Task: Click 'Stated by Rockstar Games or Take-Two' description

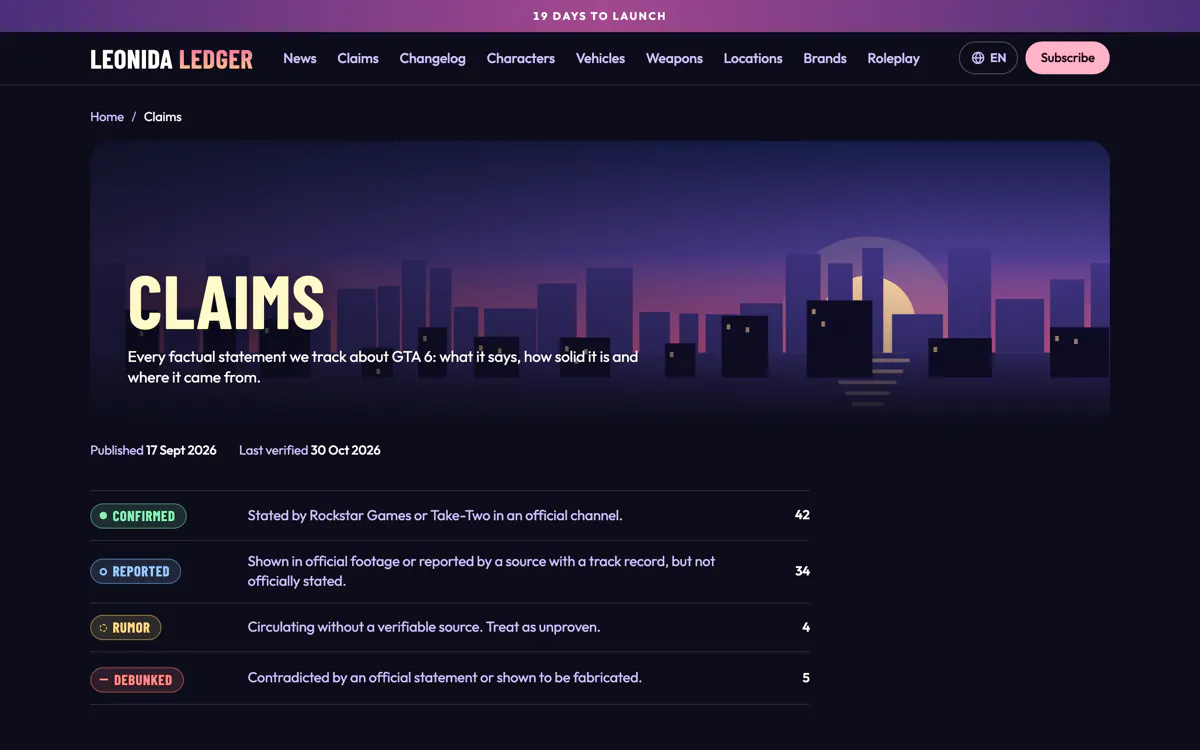Action: click(x=435, y=515)
